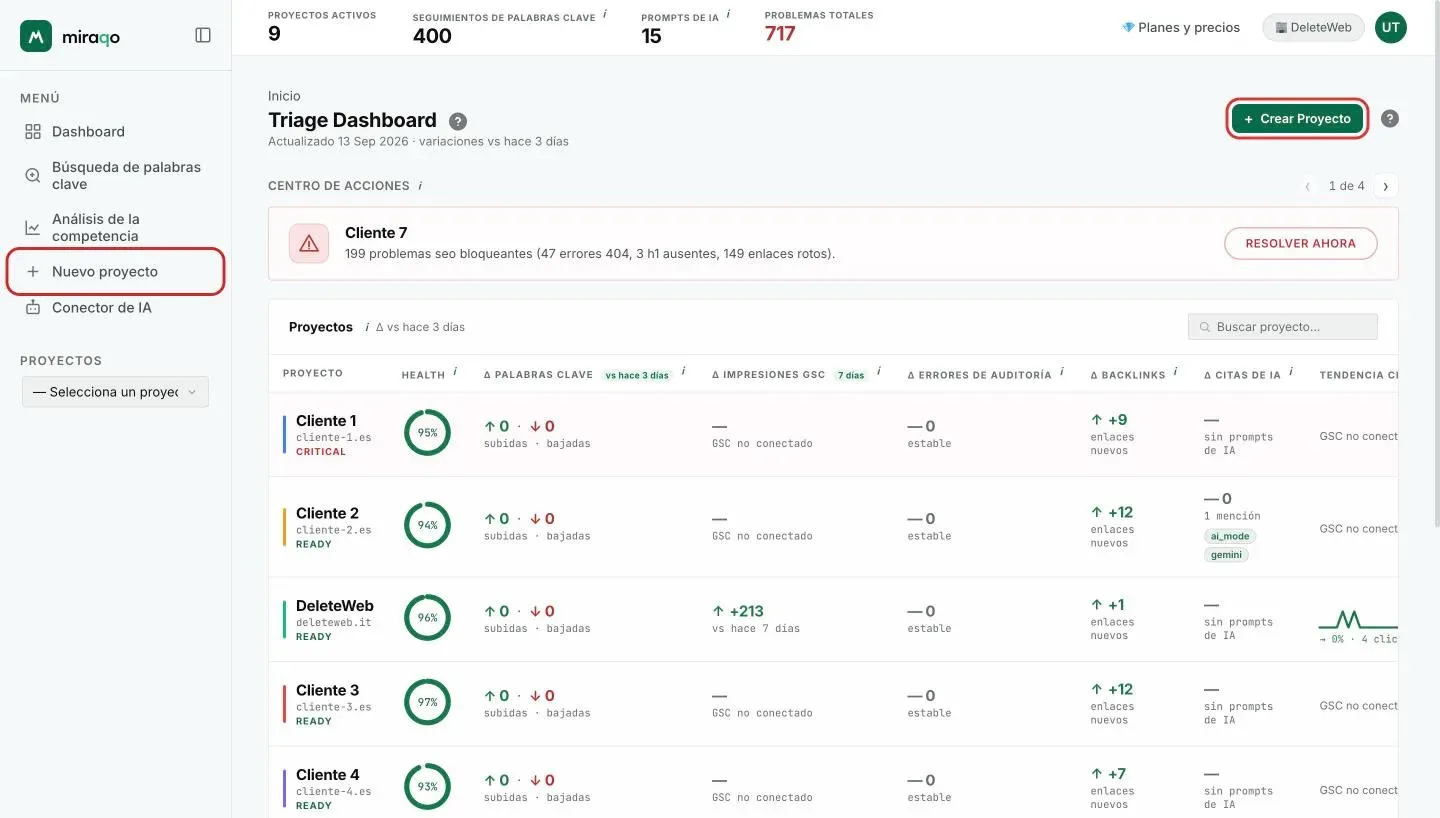Click info icon on Backlinks column header
This screenshot has width=1440, height=818.
point(1176,372)
